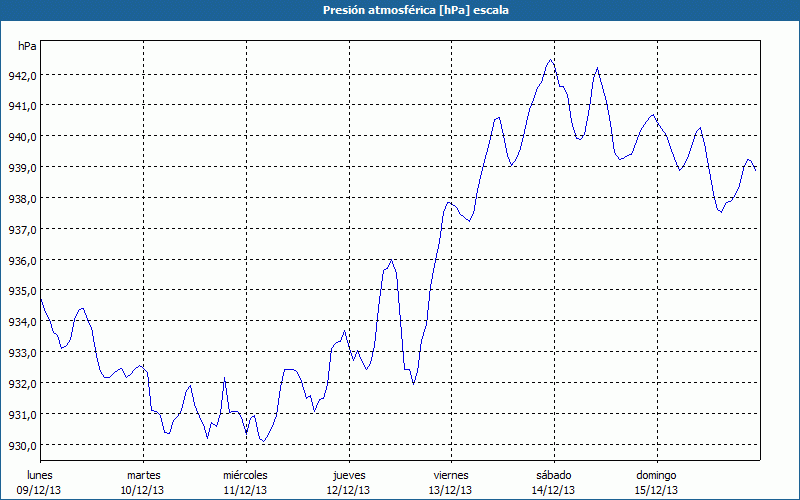
Task: Select the 942,0 y-axis label
Action: click(x=22, y=75)
